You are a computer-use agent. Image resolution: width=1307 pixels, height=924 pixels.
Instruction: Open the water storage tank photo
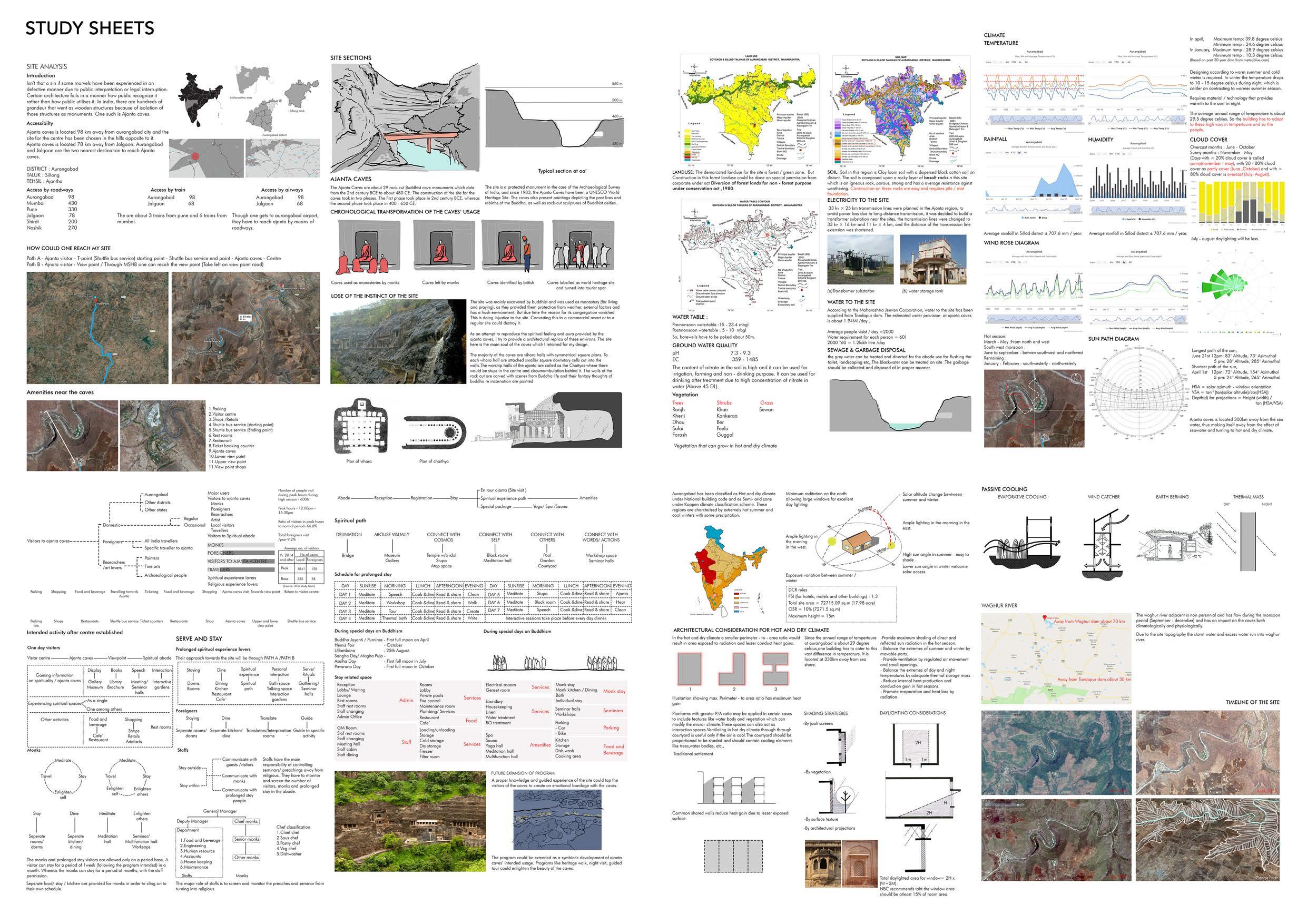pos(934,260)
